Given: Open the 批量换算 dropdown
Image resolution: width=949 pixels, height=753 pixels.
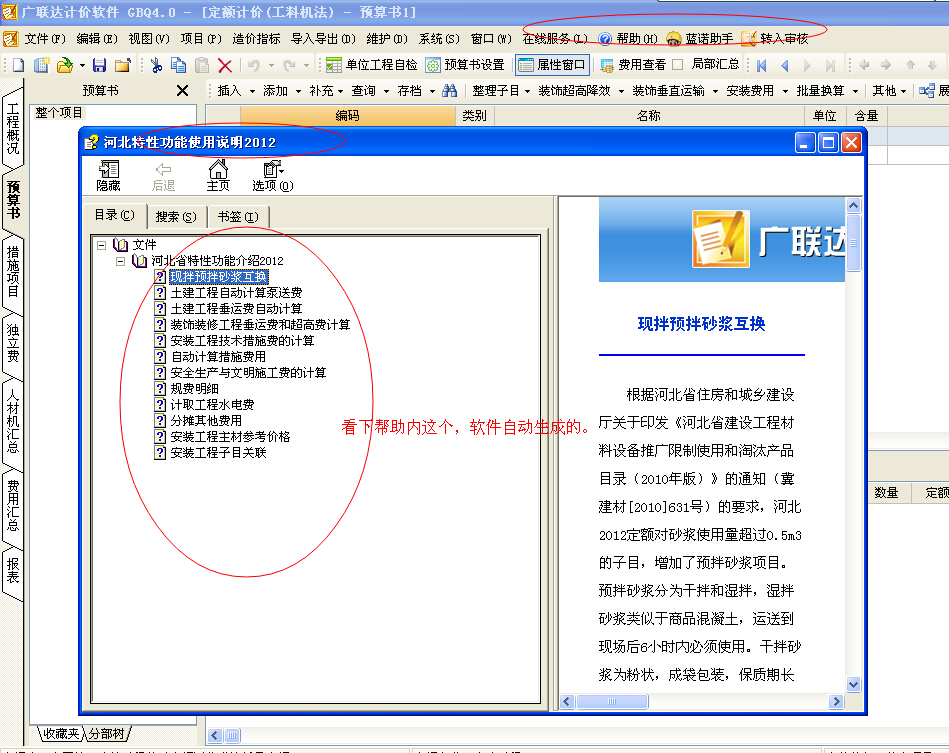Looking at the screenshot, I should pos(827,91).
